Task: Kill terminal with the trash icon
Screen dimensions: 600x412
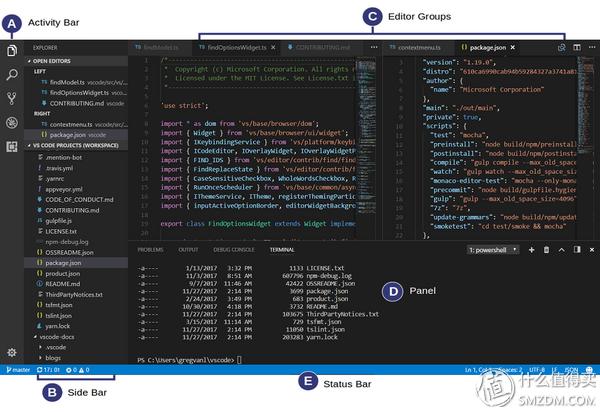Action: 546,250
